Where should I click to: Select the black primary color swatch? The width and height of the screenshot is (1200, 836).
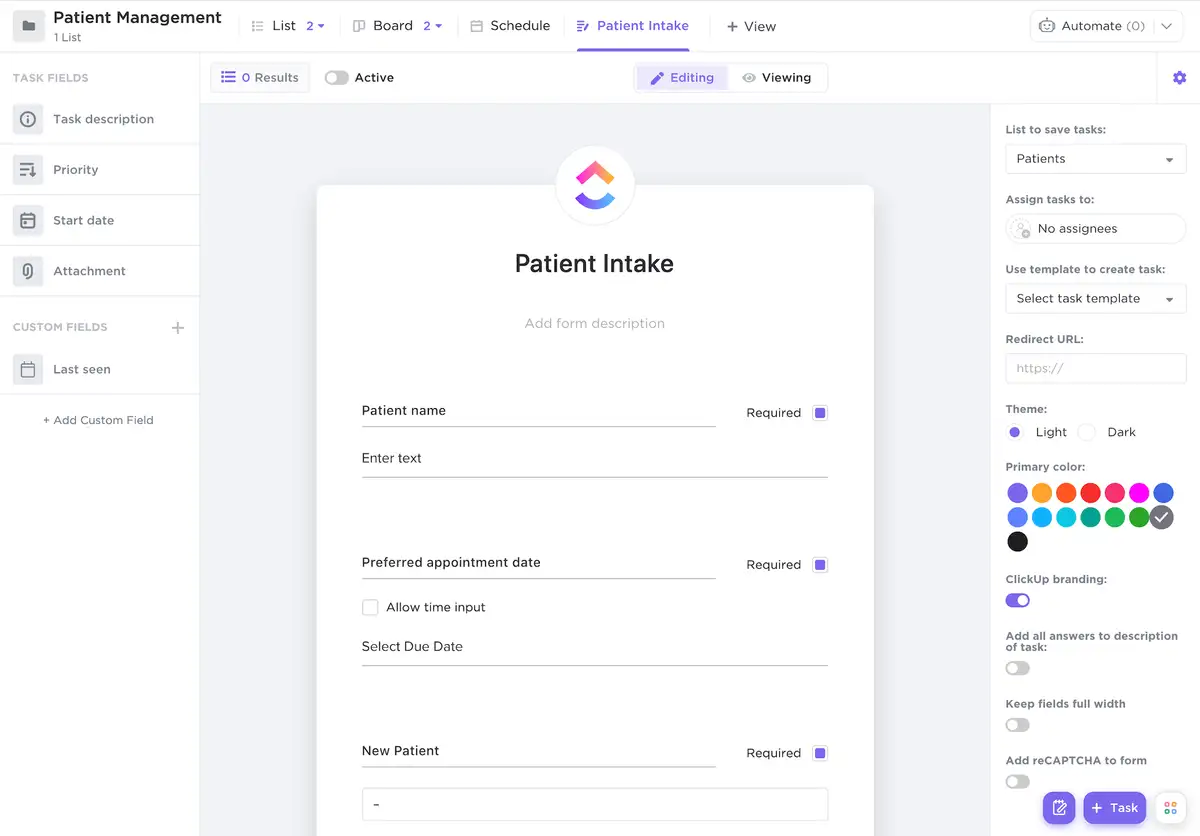[1017, 541]
